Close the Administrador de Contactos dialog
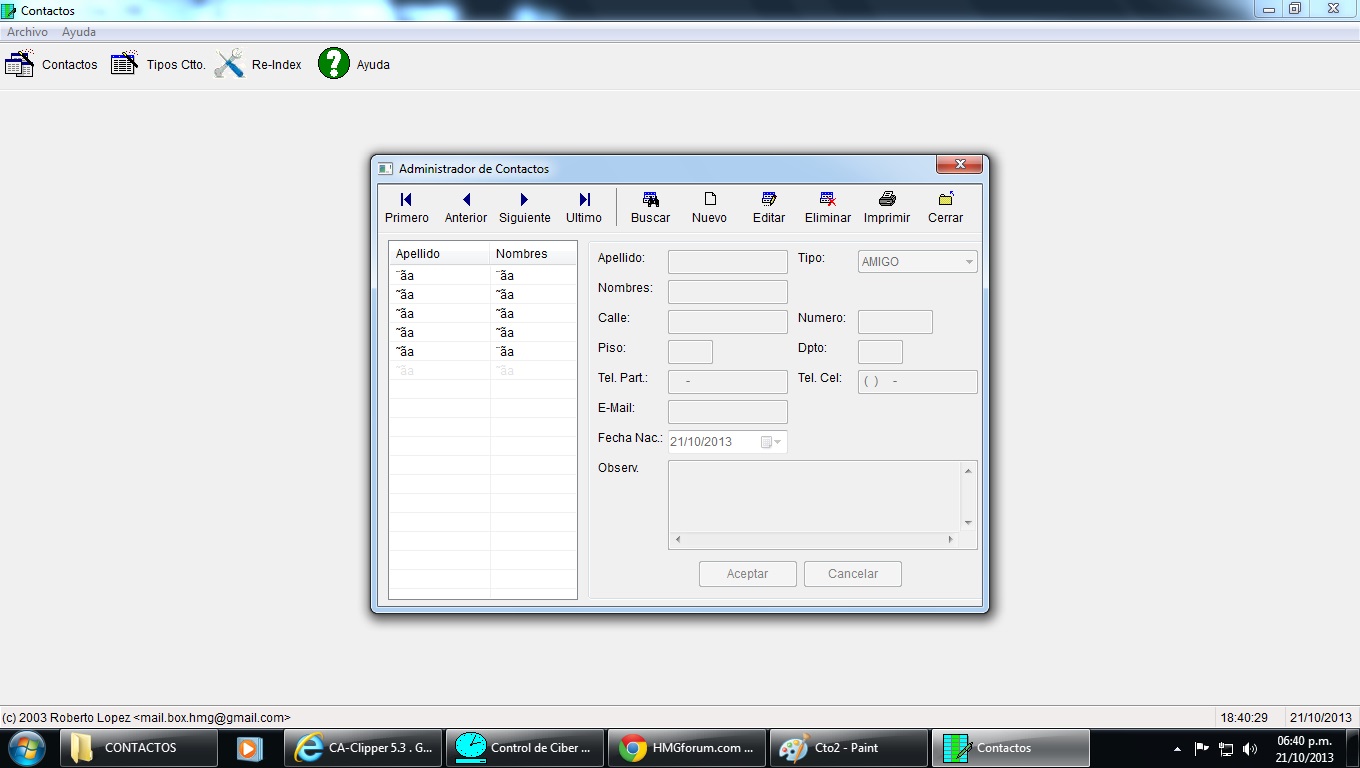 point(959,164)
